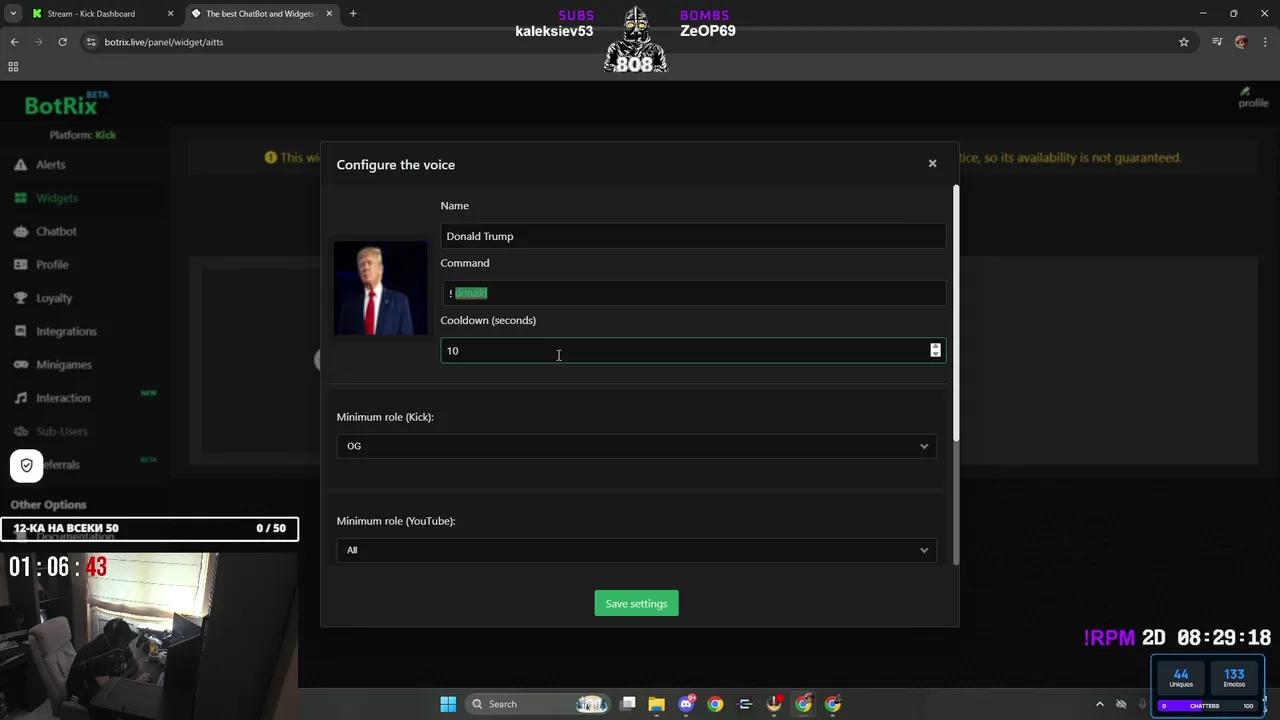The width and height of the screenshot is (1280, 720).
Task: Open Chatbot in the sidebar
Action: point(56,231)
